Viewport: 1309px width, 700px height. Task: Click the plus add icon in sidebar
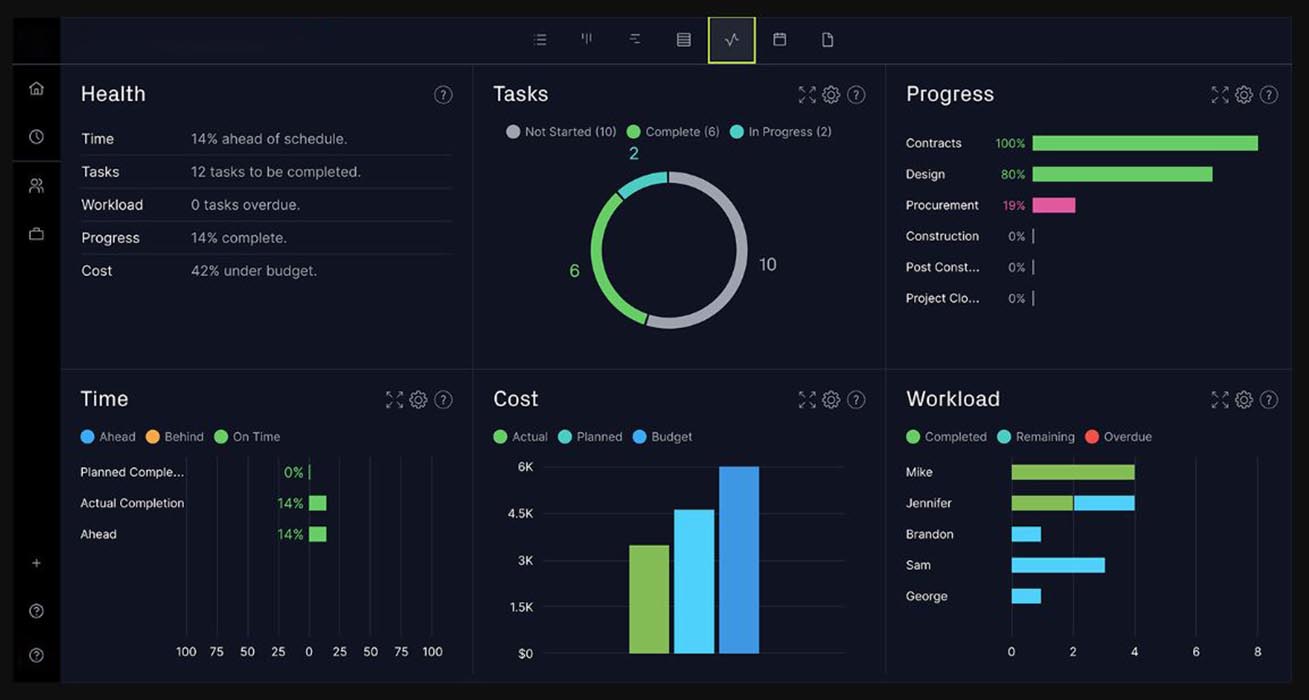36,563
